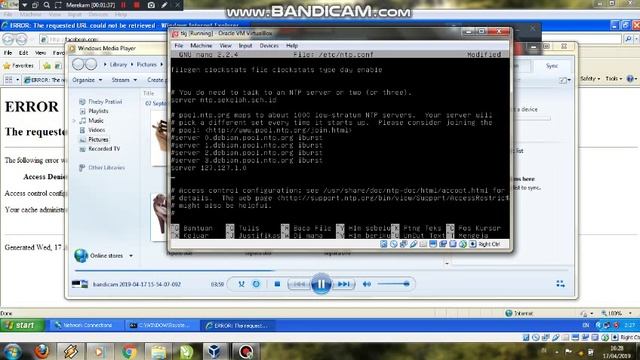Screen dimensions: 640x360
Task: Open the Safety dropdown in Internet Explorer
Action: (589, 78)
